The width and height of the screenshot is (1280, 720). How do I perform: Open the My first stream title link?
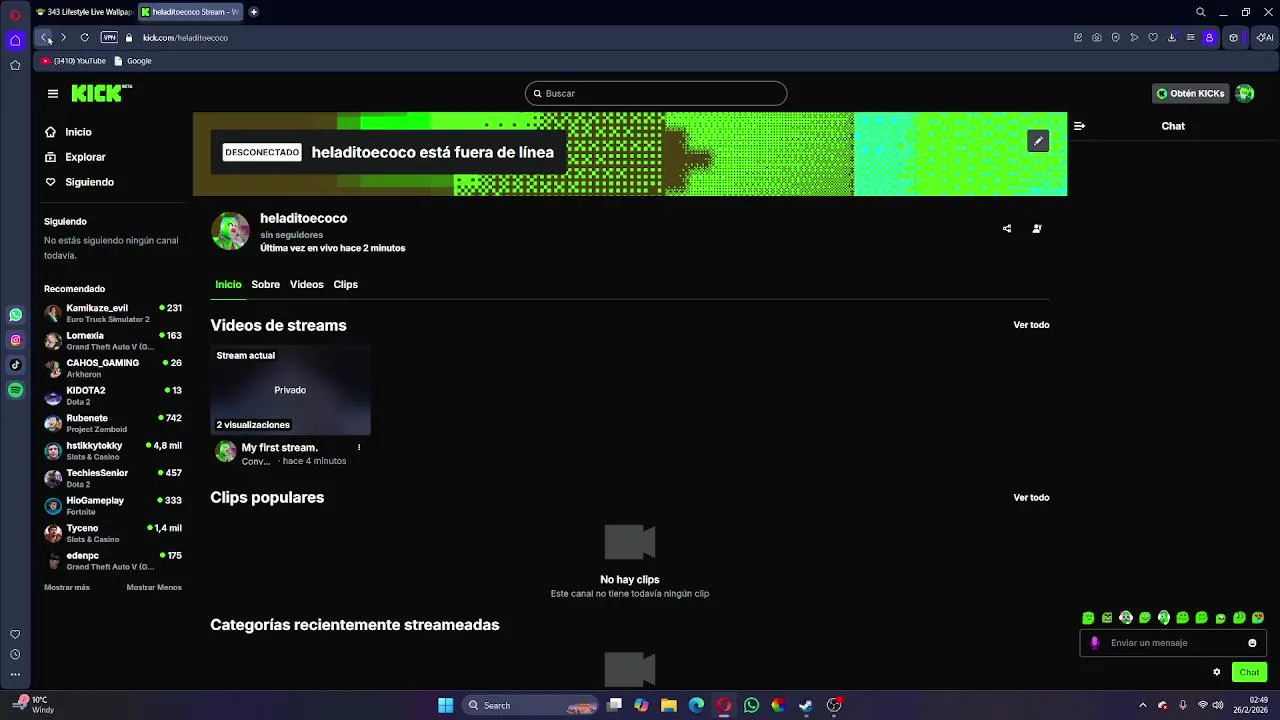pyautogui.click(x=280, y=448)
